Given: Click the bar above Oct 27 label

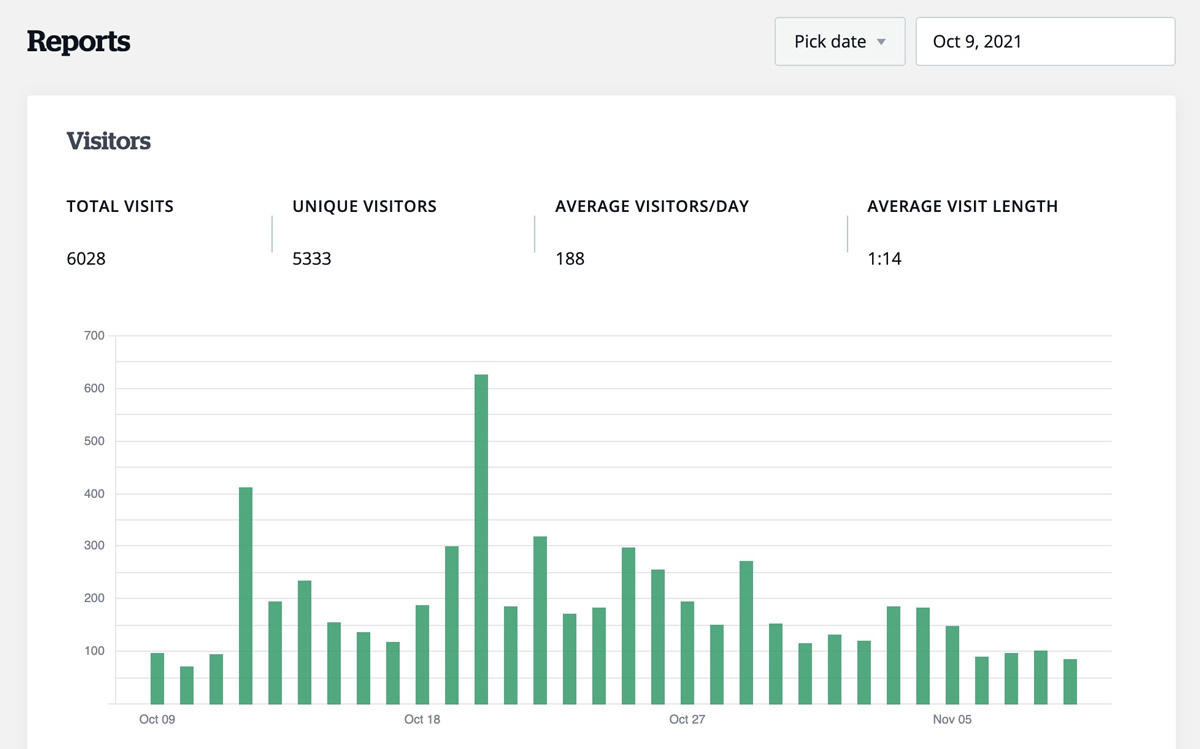Looking at the screenshot, I should pos(687,653).
